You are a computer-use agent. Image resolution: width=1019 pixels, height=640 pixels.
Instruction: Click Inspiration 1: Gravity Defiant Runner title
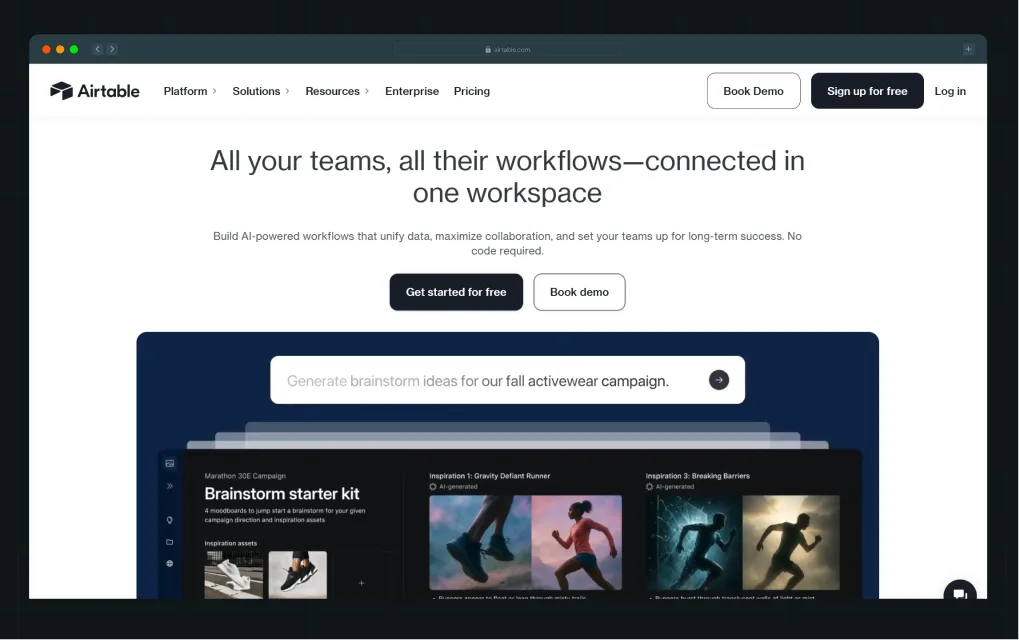[489, 476]
